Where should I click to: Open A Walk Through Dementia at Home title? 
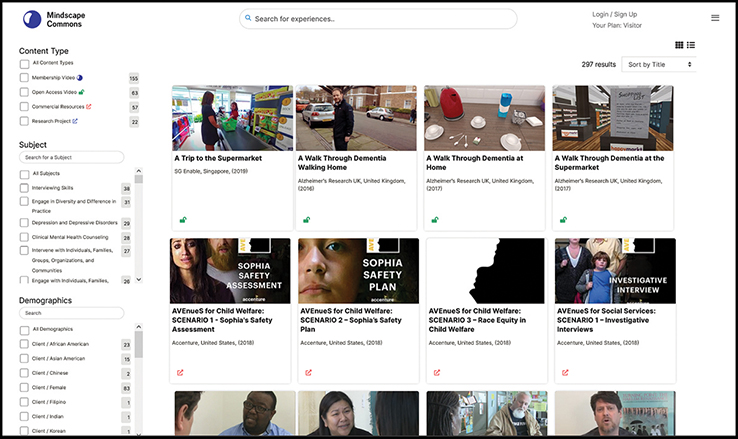(474, 163)
